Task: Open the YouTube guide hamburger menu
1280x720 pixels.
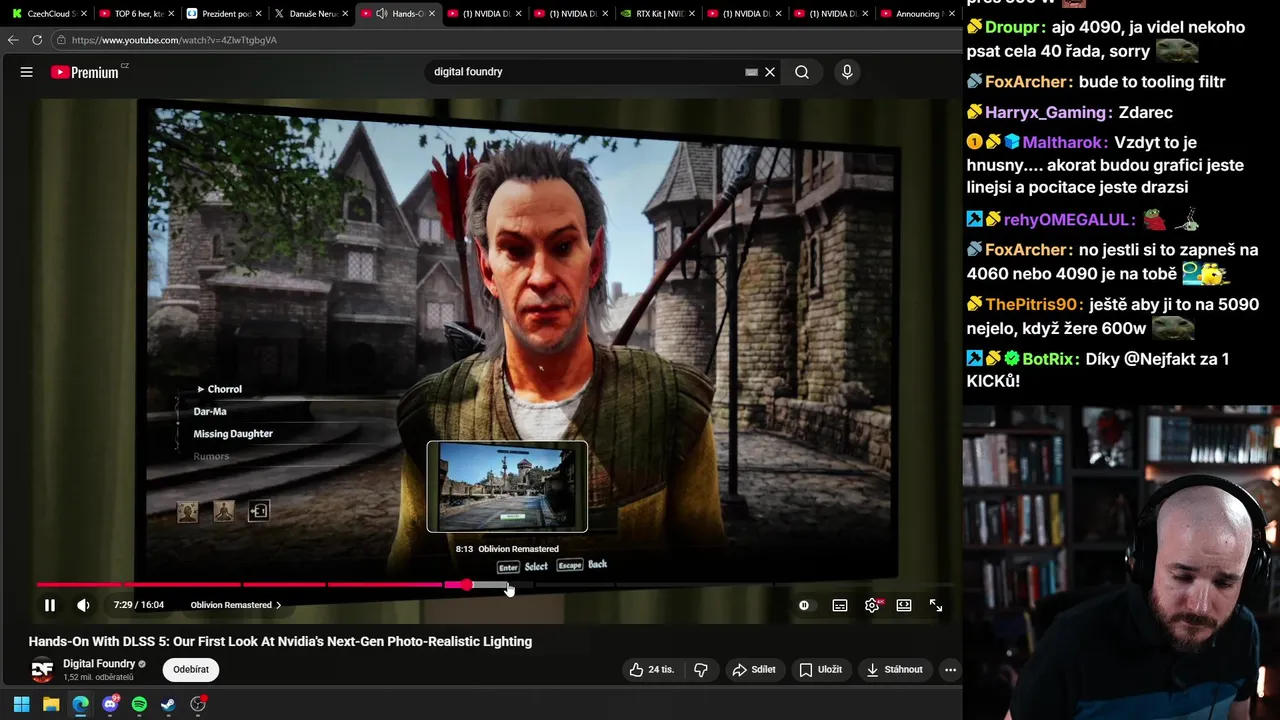Action: tap(27, 72)
